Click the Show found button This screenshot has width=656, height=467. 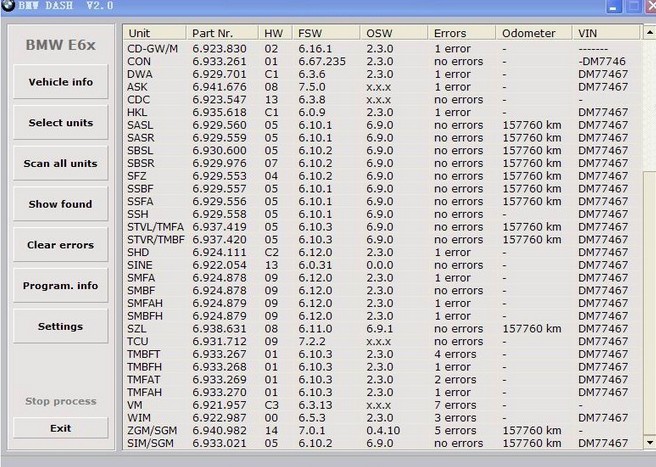61,204
